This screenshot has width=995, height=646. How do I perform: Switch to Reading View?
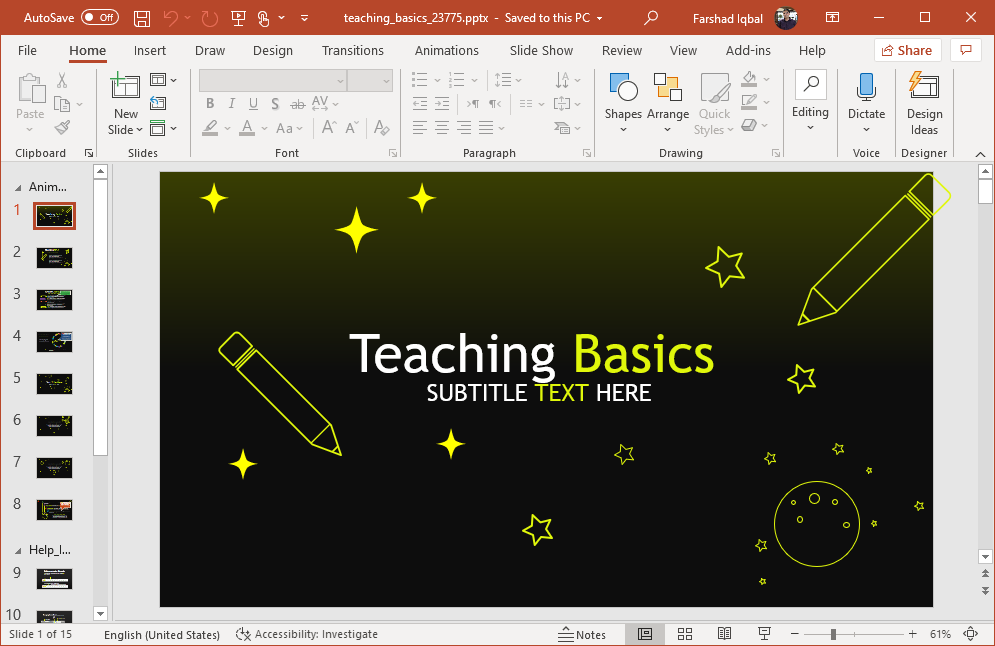coord(724,634)
